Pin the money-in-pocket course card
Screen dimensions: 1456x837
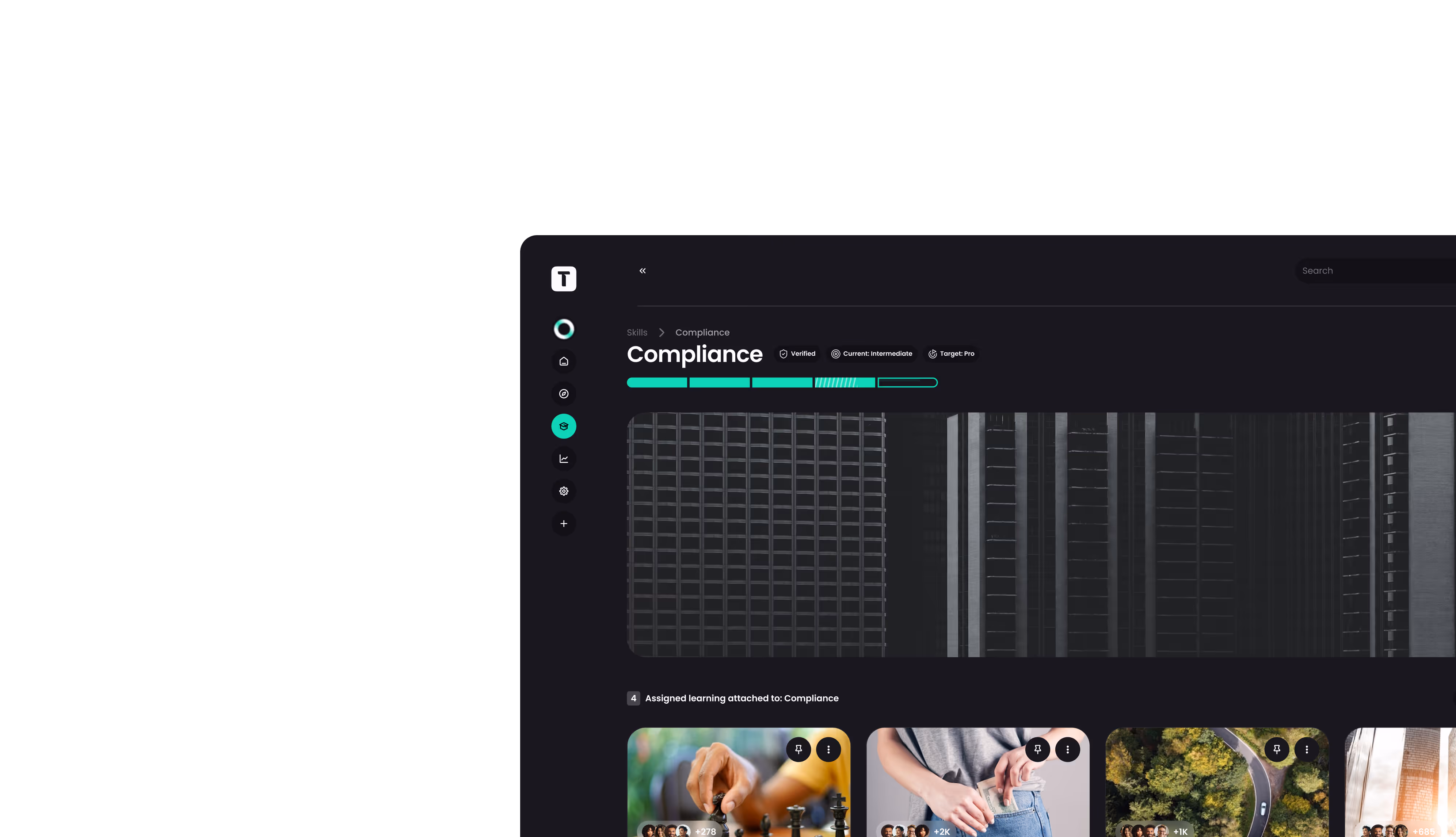pos(1037,750)
